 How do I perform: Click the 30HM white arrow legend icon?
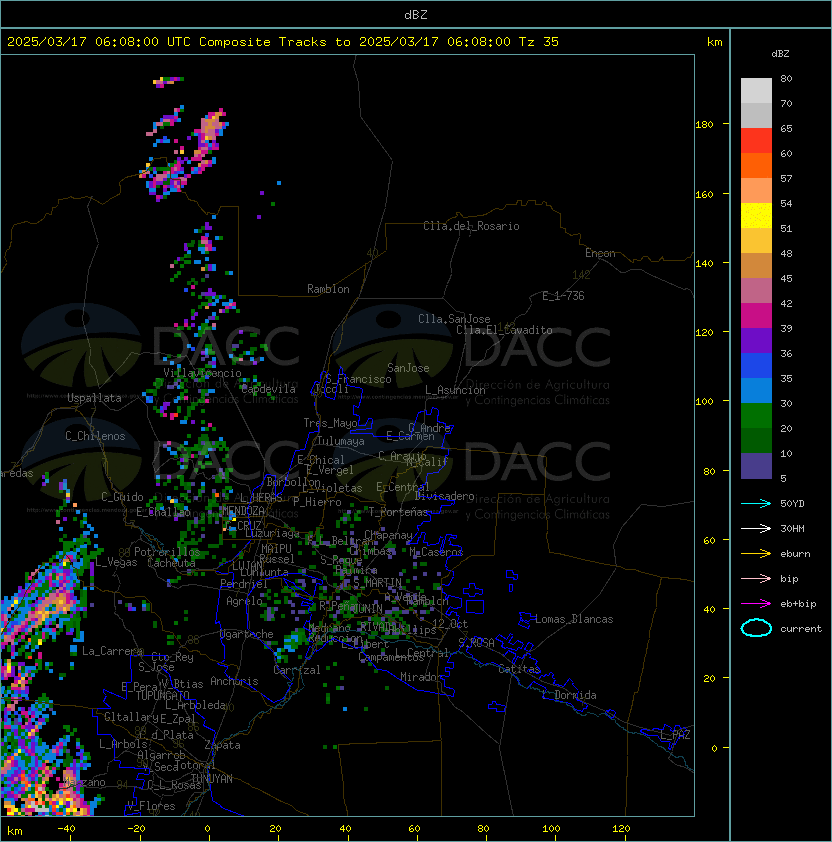tap(756, 528)
